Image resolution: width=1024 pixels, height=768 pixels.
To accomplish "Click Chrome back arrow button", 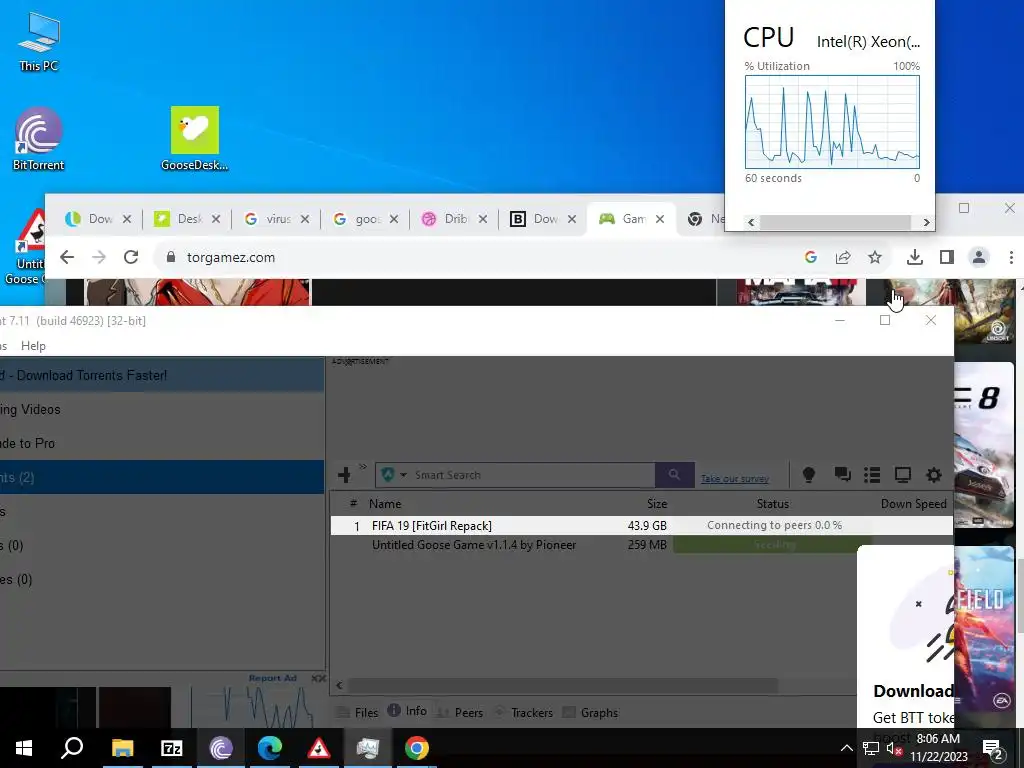I will click(67, 257).
